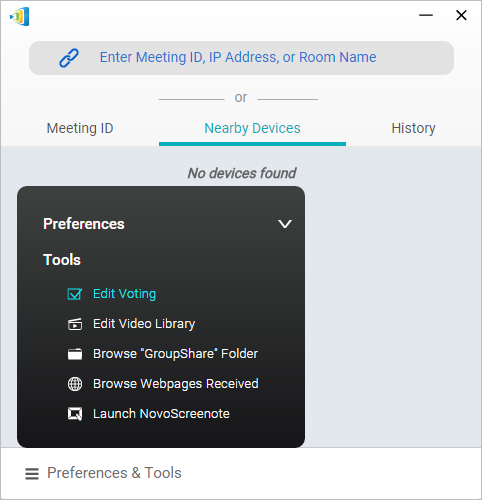Click the app logo in the title bar

20,16
